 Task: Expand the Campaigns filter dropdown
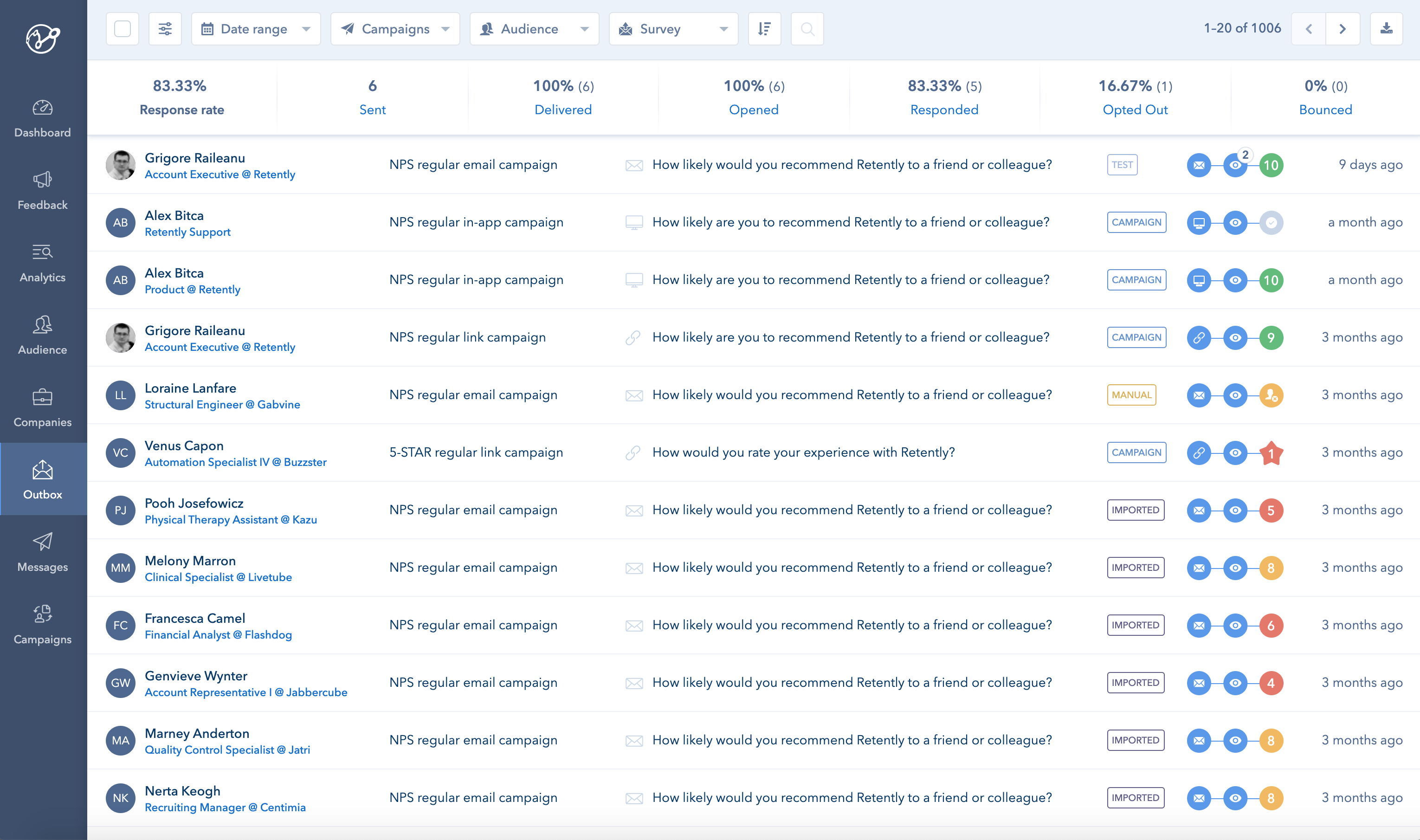(395, 29)
